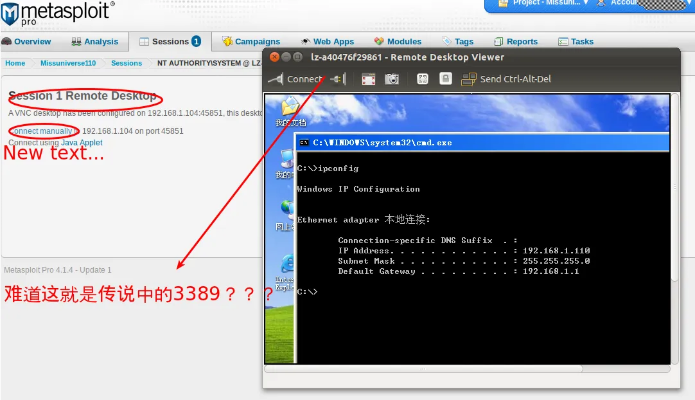Viewport: 695px width, 400px height.
Task: Click the fullscreen film-frame toolbar icon
Action: point(368,79)
